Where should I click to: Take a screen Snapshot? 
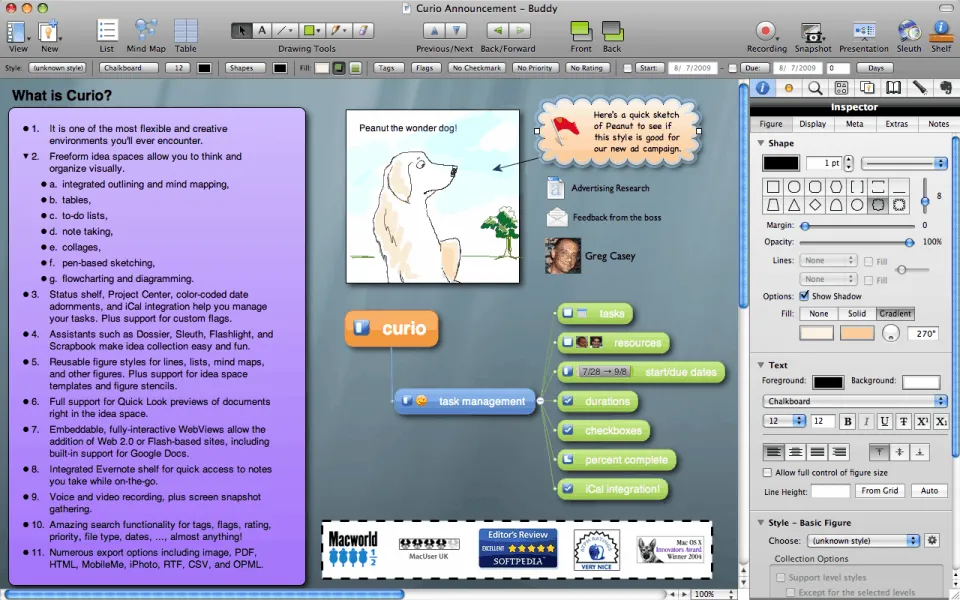click(x=813, y=33)
